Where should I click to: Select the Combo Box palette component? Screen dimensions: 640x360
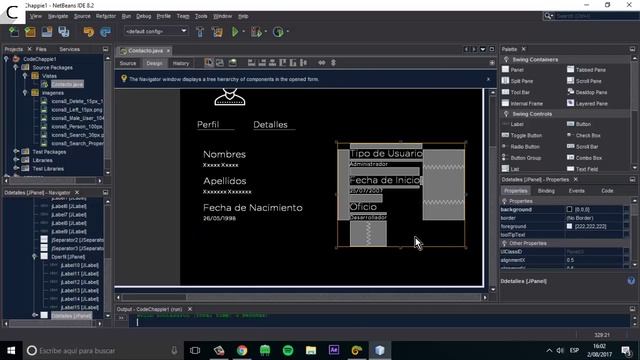click(x=584, y=158)
